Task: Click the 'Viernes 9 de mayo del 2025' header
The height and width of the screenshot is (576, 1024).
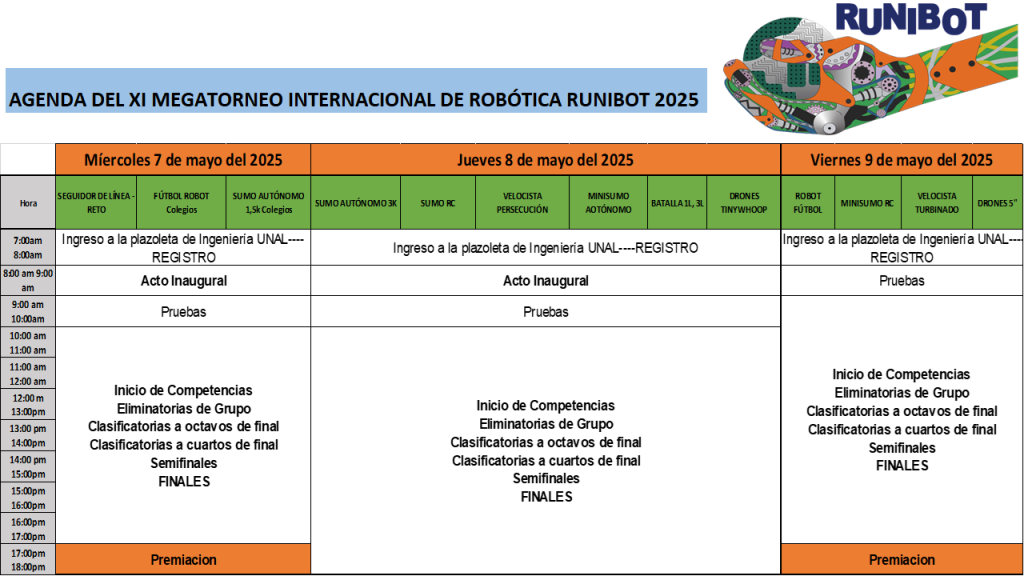Action: click(x=901, y=160)
